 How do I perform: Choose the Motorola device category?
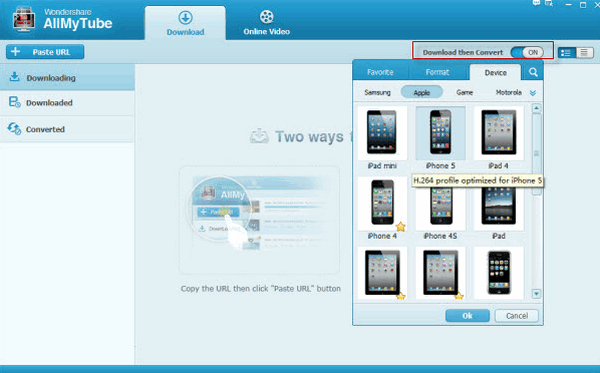[x=509, y=93]
